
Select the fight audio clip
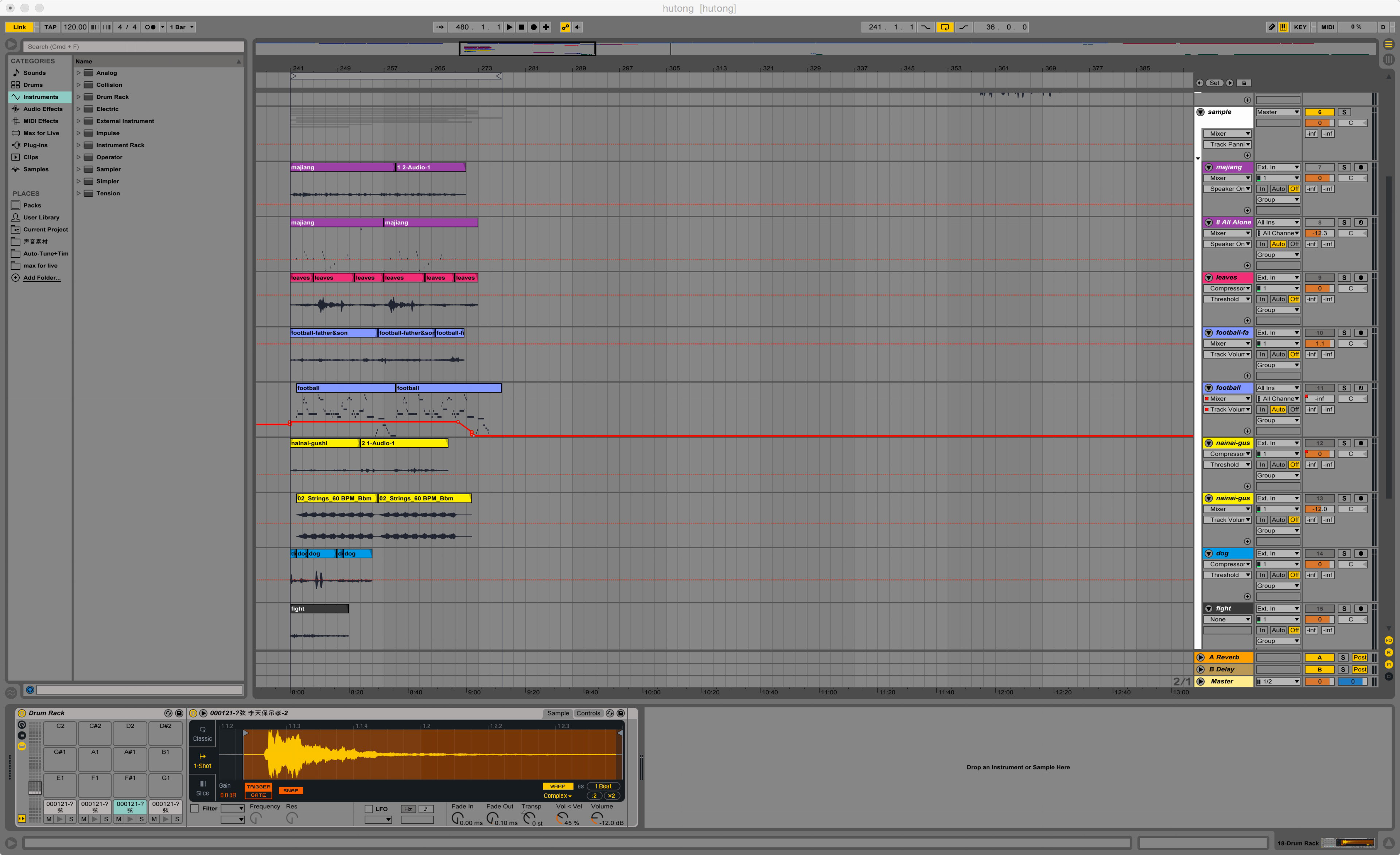pos(319,608)
